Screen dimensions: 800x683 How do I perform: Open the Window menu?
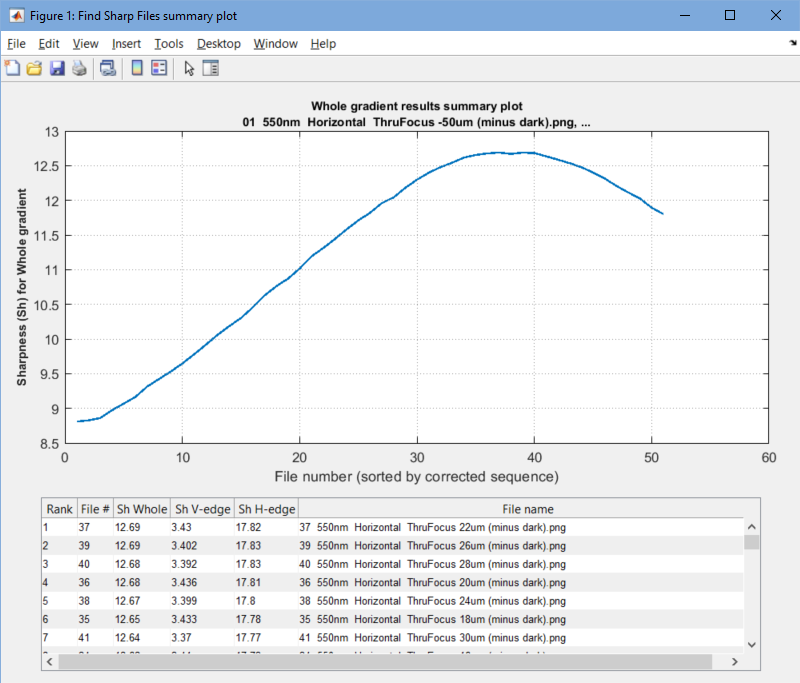point(276,44)
